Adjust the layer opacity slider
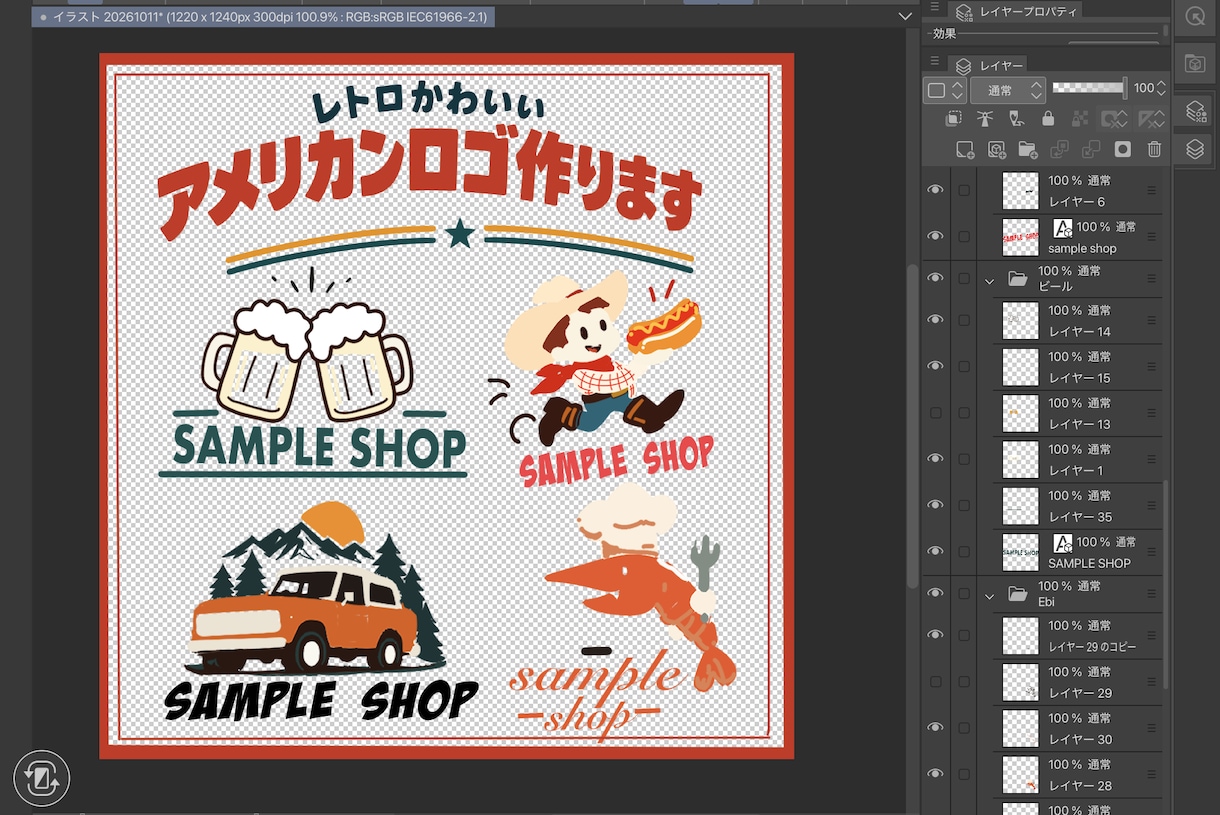Image resolution: width=1220 pixels, height=815 pixels. (1089, 88)
